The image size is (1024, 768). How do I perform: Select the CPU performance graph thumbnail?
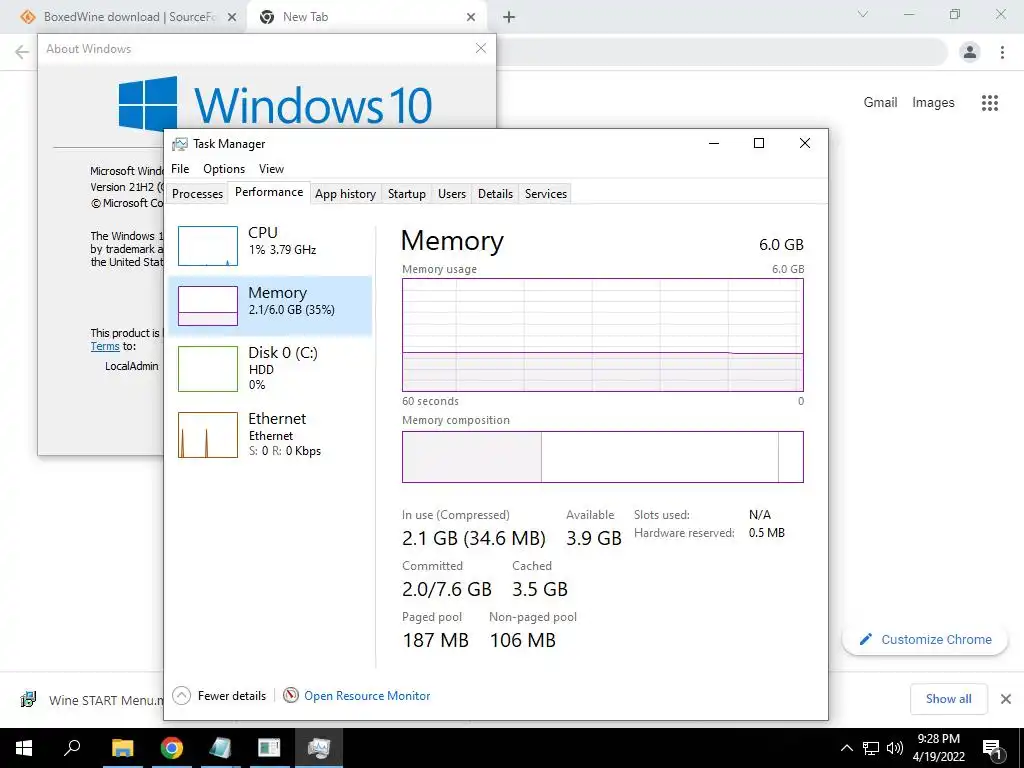pyautogui.click(x=208, y=246)
